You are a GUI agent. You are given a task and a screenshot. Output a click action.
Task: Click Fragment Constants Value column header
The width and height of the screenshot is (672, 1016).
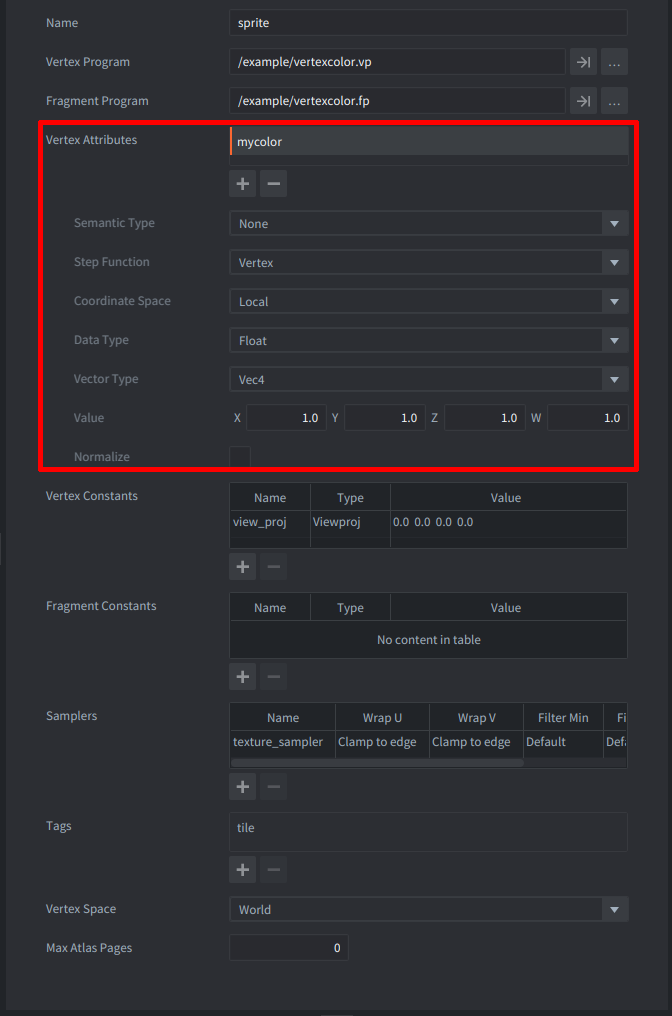(x=509, y=608)
